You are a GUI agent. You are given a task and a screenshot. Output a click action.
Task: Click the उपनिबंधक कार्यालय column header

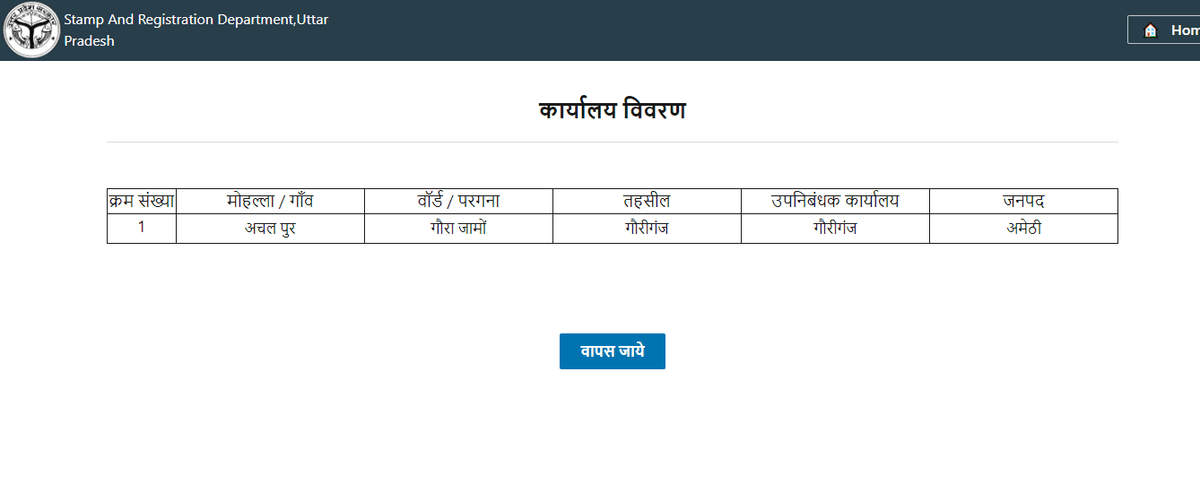coord(835,201)
